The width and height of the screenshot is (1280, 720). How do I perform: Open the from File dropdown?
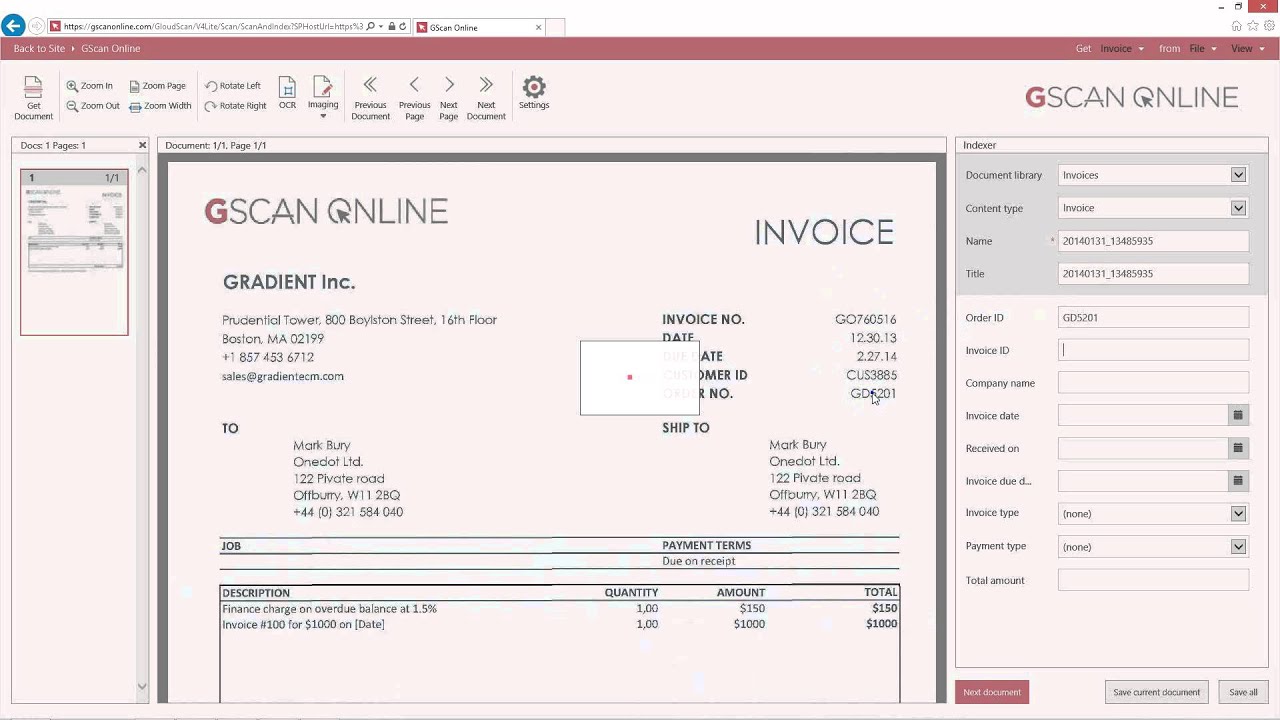point(1203,48)
